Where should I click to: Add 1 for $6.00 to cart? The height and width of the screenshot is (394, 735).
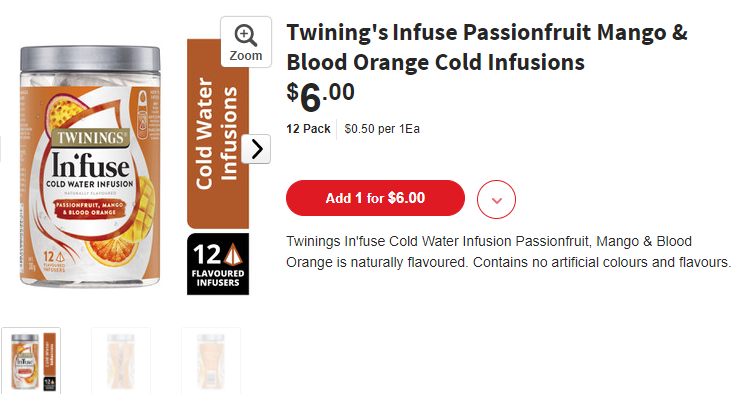pos(375,198)
